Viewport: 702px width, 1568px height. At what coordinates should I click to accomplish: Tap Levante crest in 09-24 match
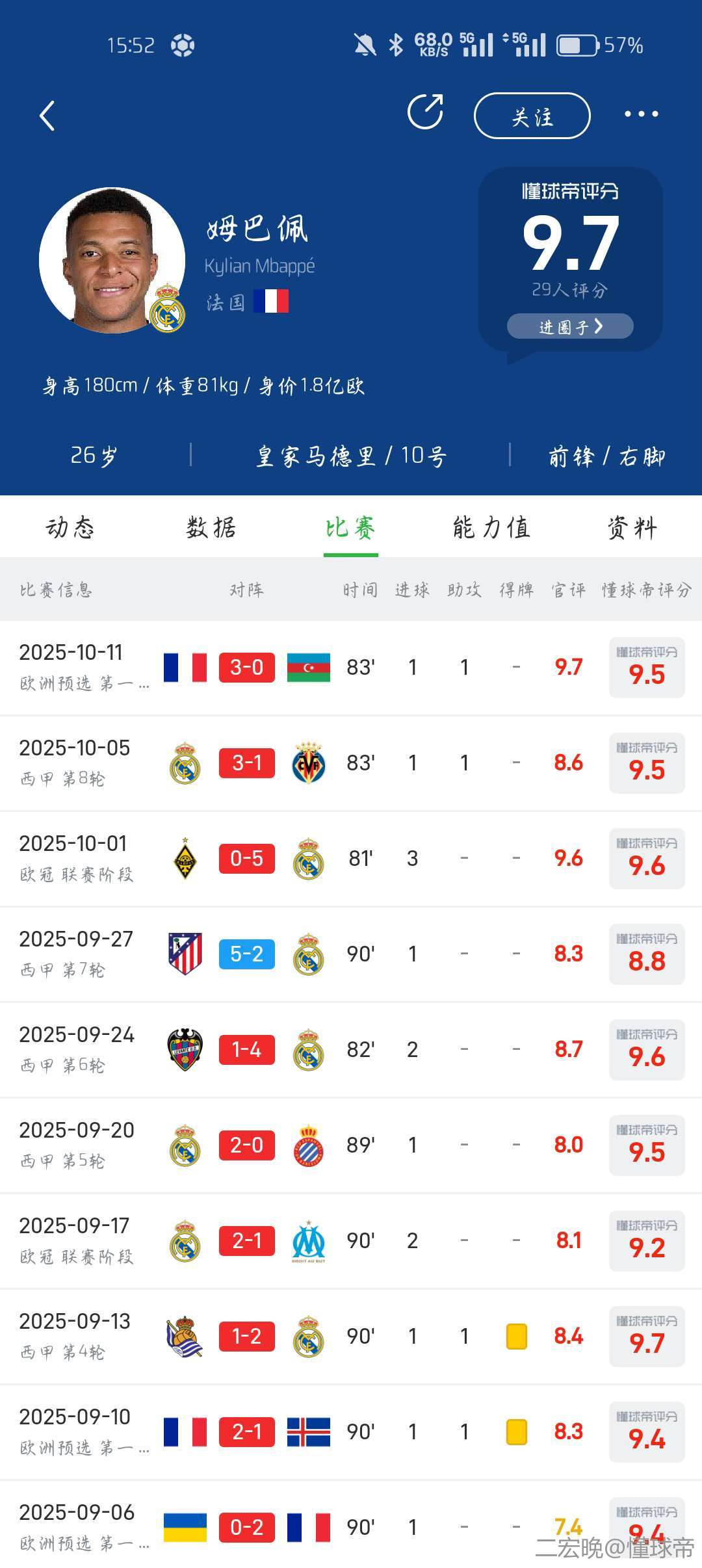coord(185,1049)
